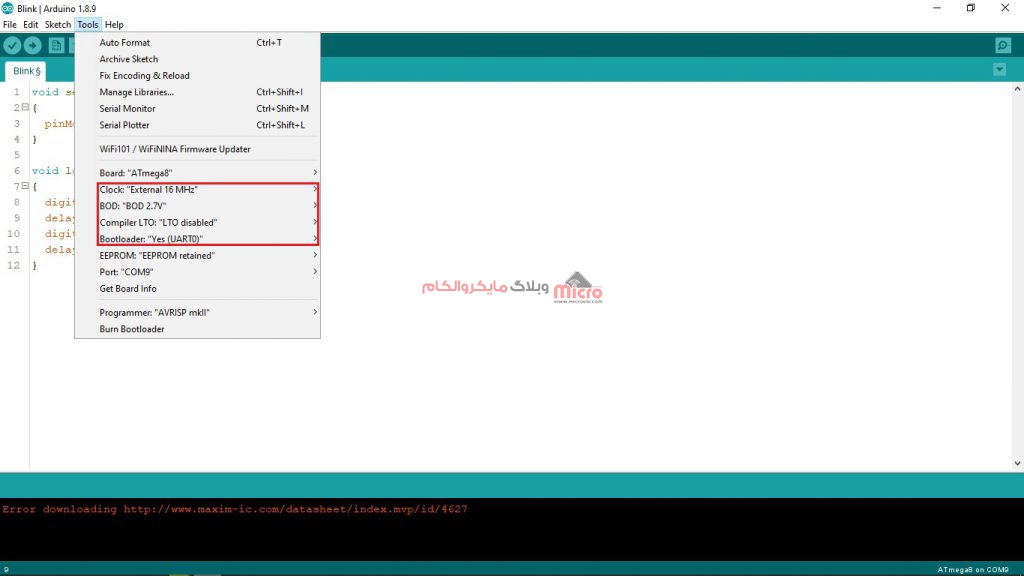Click the Verify checkmark toolbar icon
Image resolution: width=1024 pixels, height=576 pixels.
coord(12,45)
